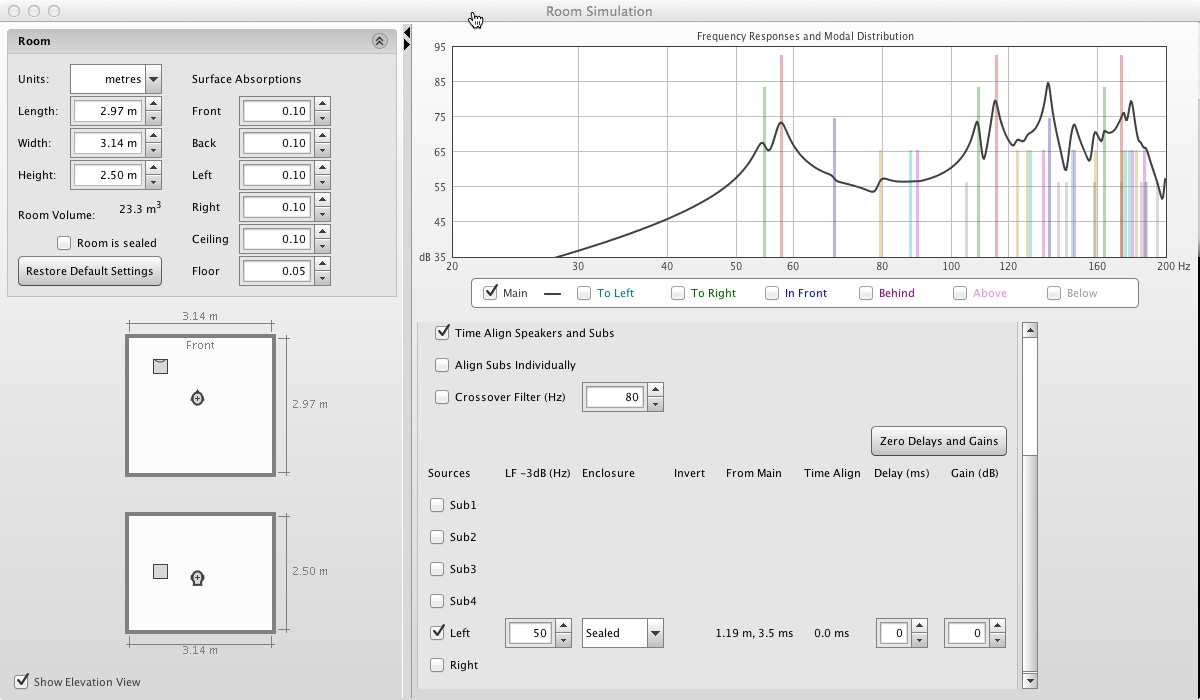Enable Align Subs Individually checkbox

coord(442,365)
